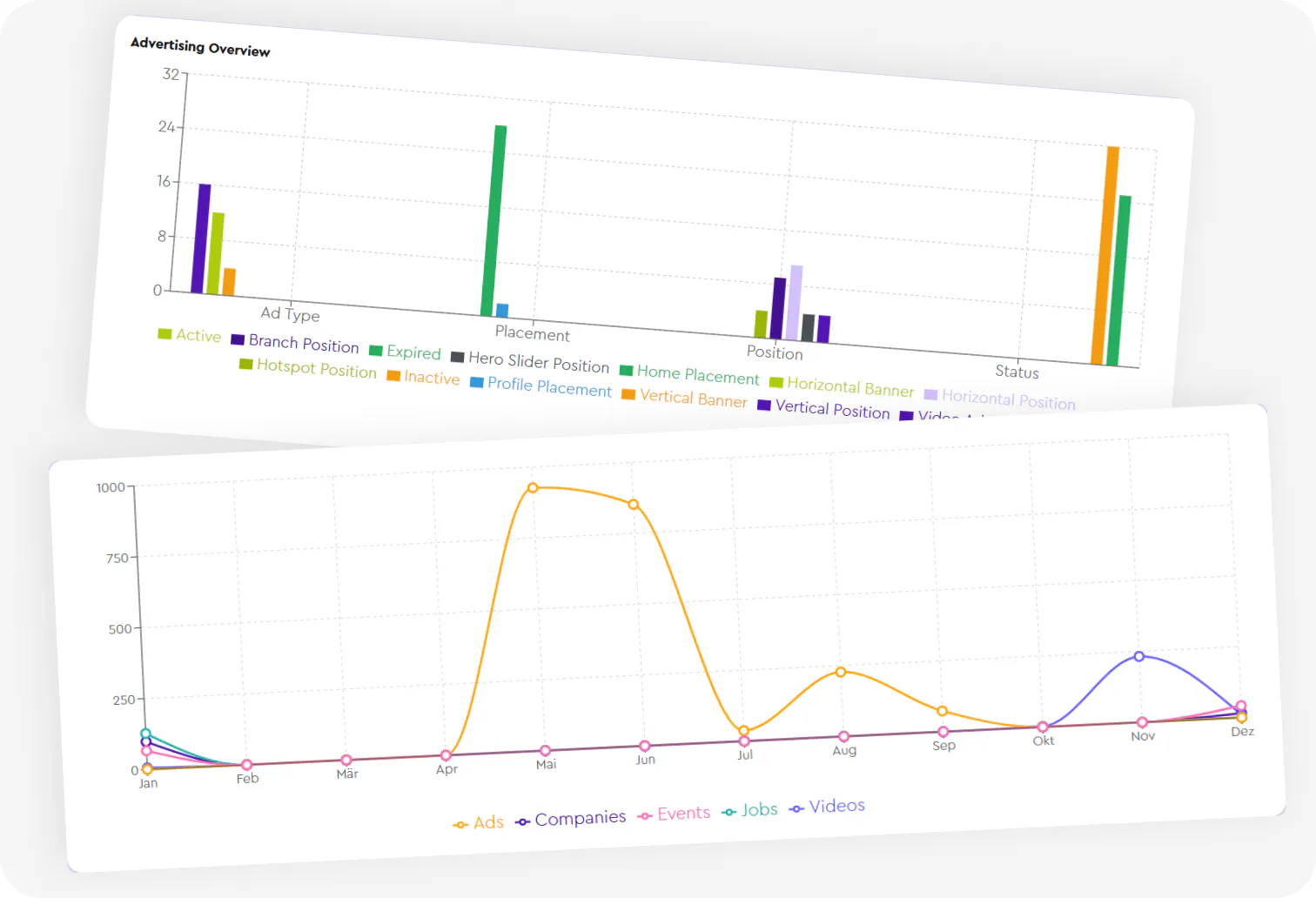Viewport: 1316px width, 898px height.
Task: Toggle the Vertical Banner legend entry
Action: click(x=684, y=397)
